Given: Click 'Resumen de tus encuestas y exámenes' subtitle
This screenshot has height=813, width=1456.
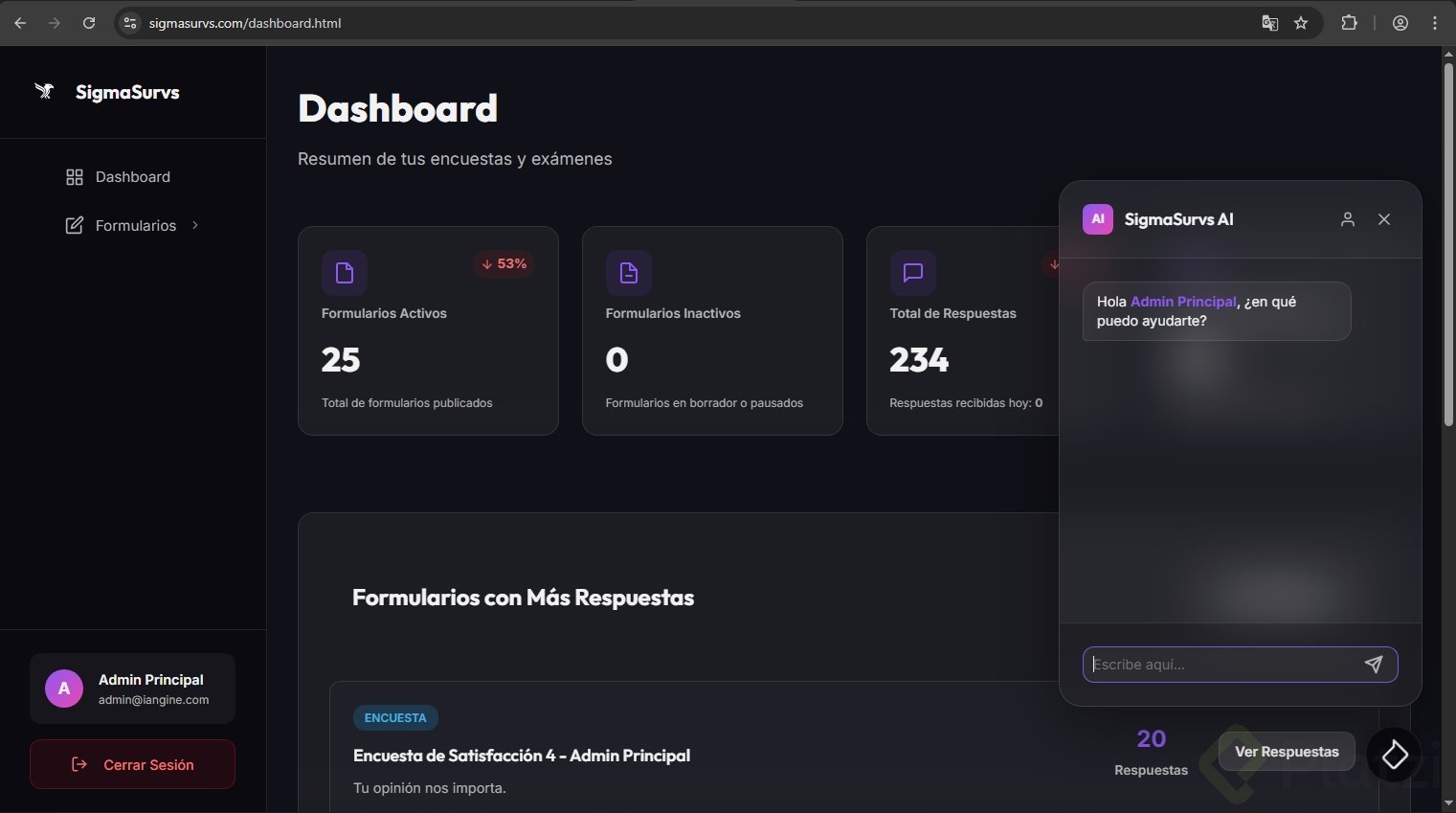Looking at the screenshot, I should (455, 159).
